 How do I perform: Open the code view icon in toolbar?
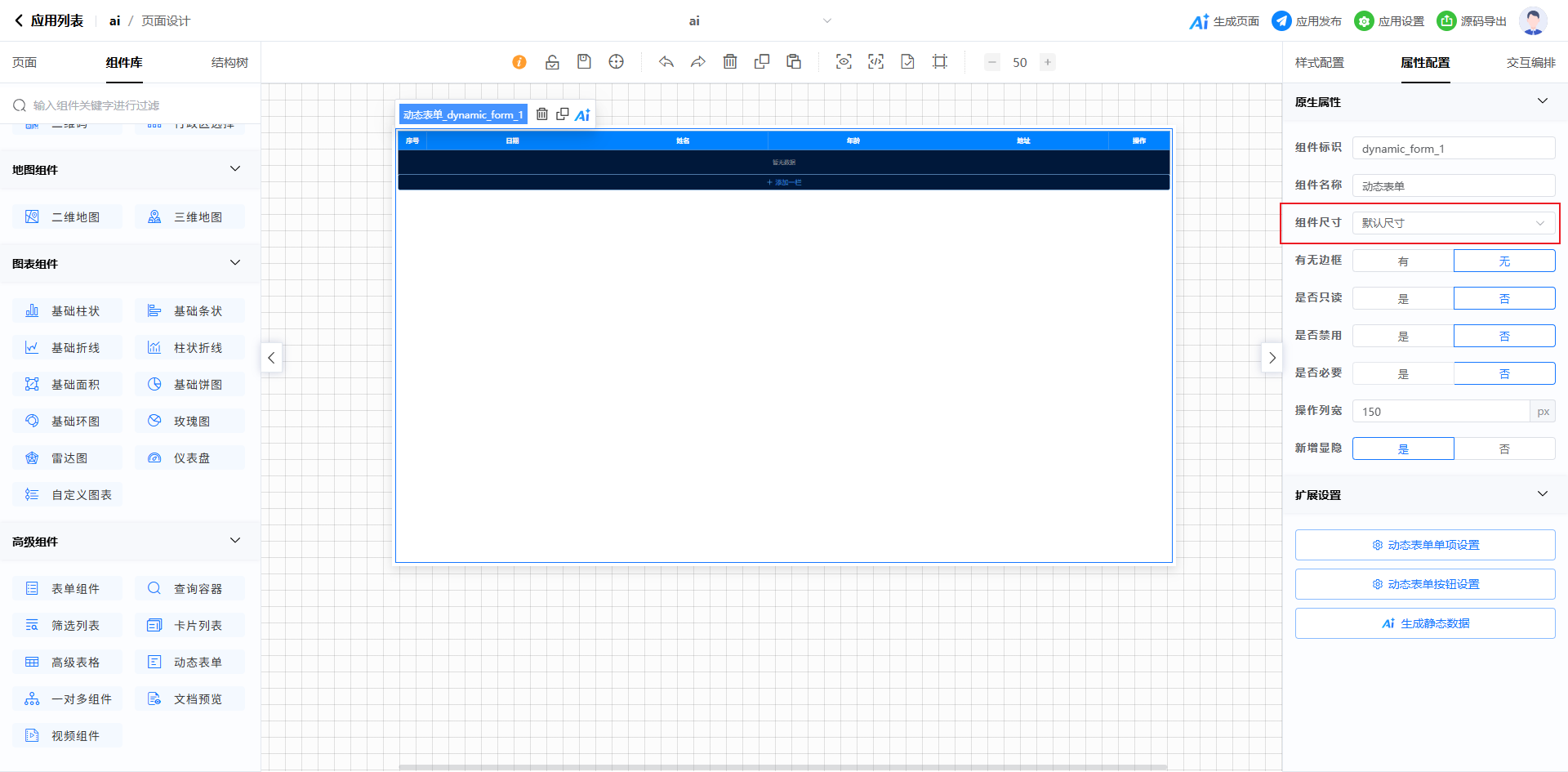(875, 62)
